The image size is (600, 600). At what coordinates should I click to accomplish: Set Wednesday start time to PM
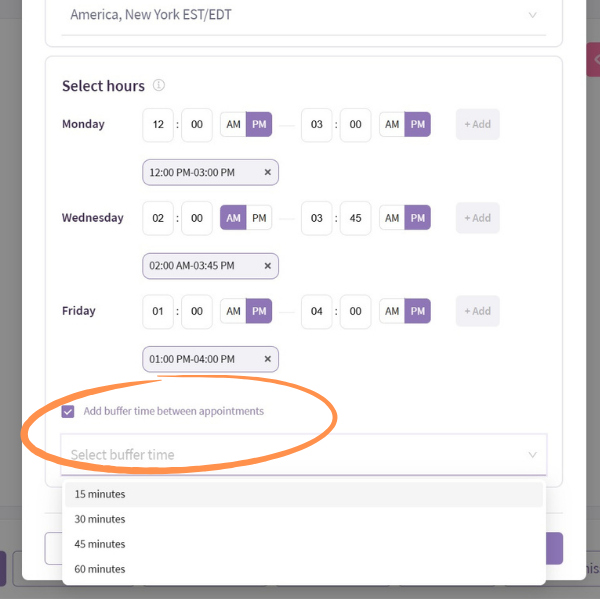click(x=259, y=218)
